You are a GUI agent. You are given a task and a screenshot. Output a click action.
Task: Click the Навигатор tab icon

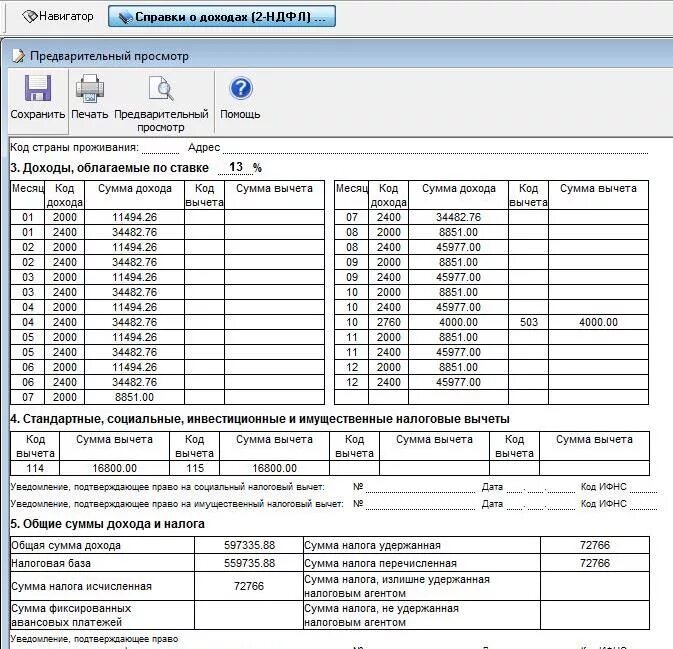(30, 17)
